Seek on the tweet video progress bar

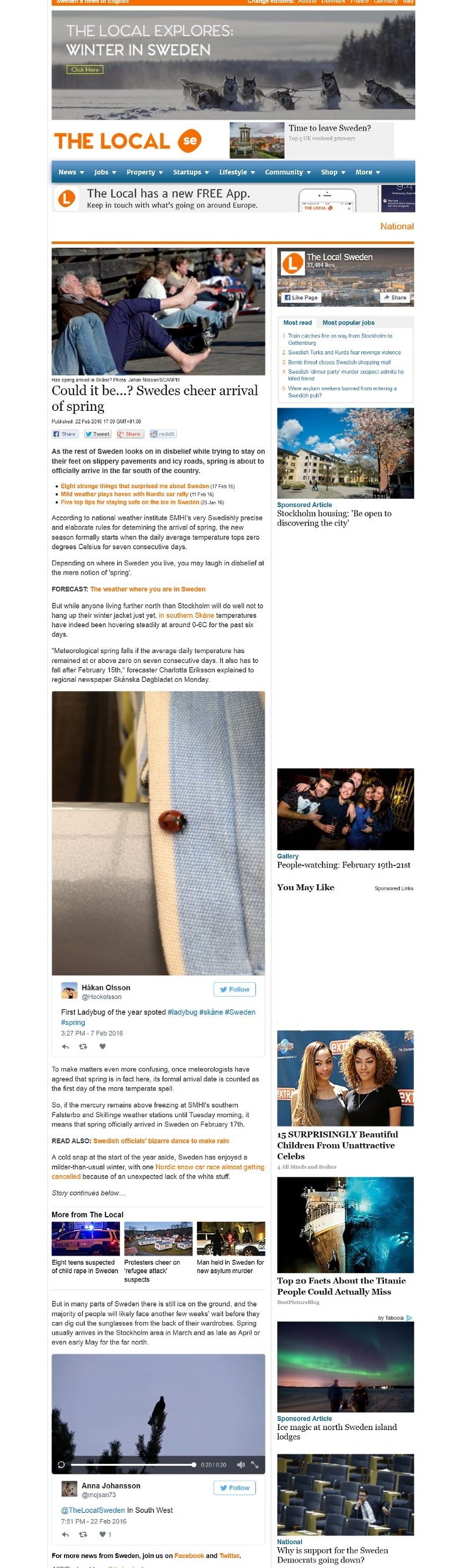click(x=133, y=1465)
